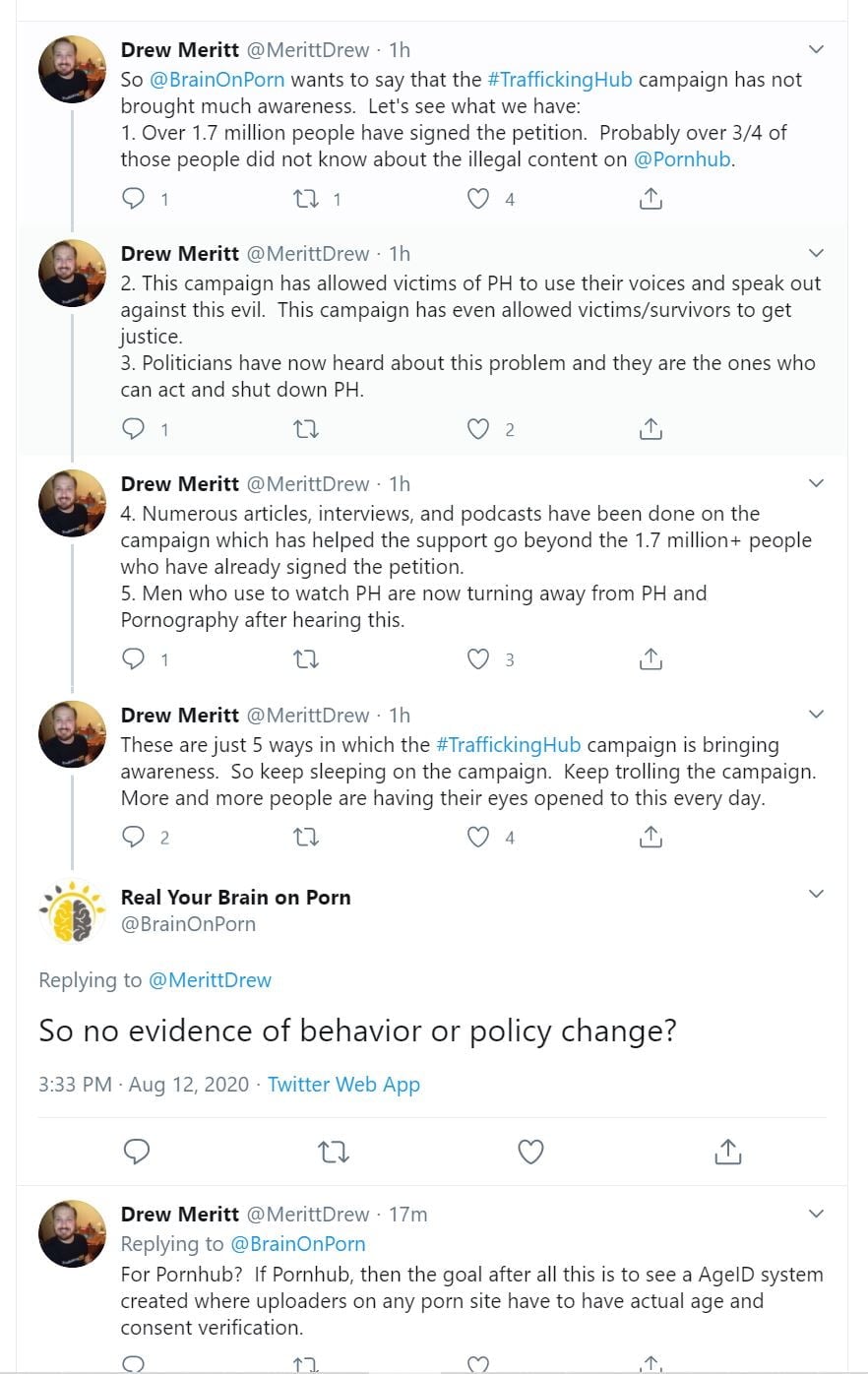The image size is (868, 1374).
Task: Like the 'These are just 5 ways' tweet
Action: tap(477, 838)
